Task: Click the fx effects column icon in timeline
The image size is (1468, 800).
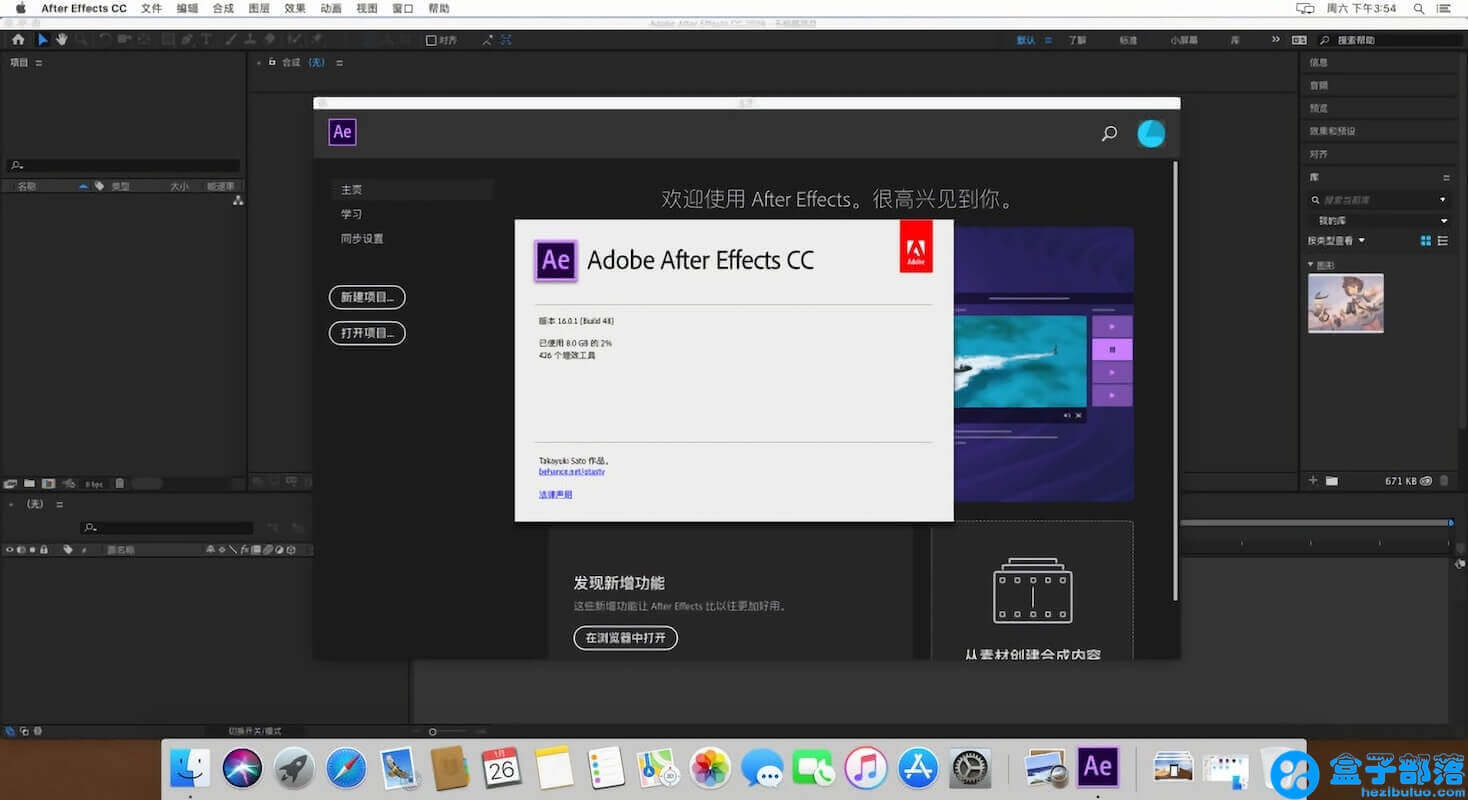Action: (x=244, y=550)
